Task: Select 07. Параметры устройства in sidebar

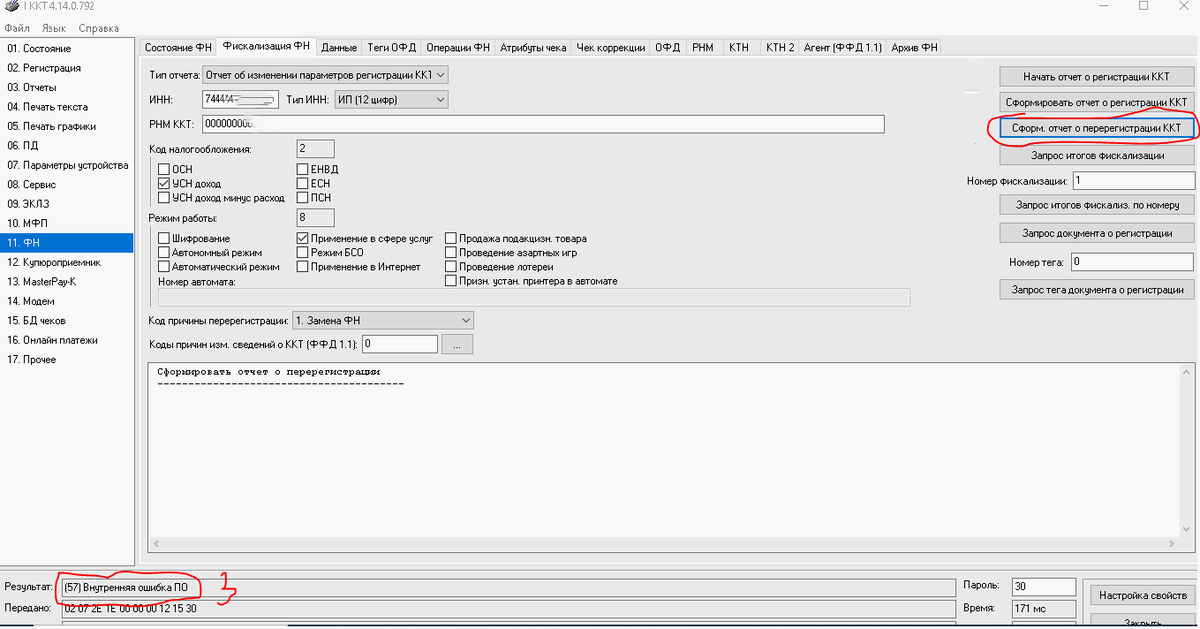Action: pyautogui.click(x=67, y=165)
